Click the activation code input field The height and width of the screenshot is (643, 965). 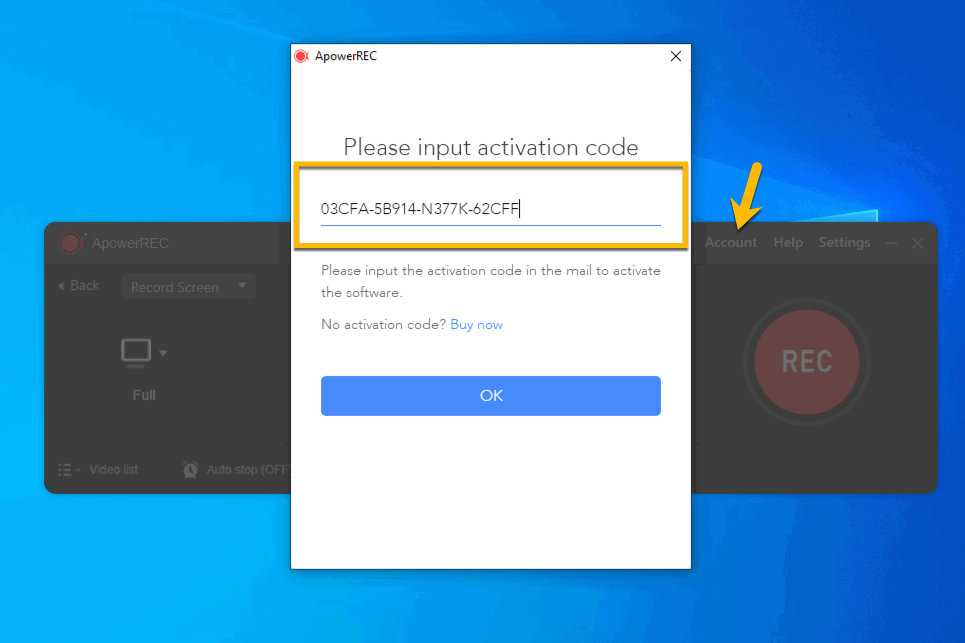490,209
